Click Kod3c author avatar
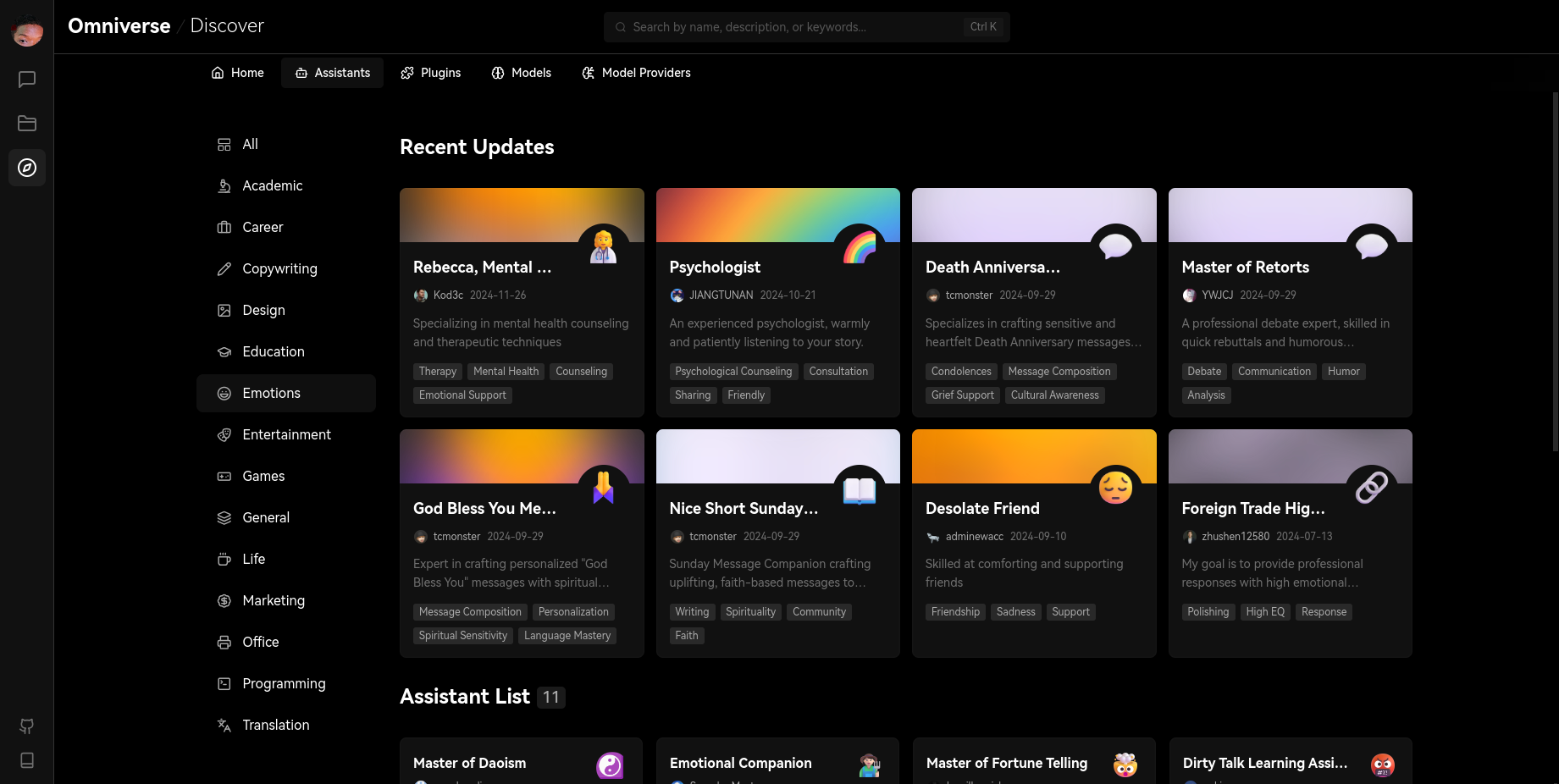Screen dimensions: 1559x784 [x=420, y=295]
